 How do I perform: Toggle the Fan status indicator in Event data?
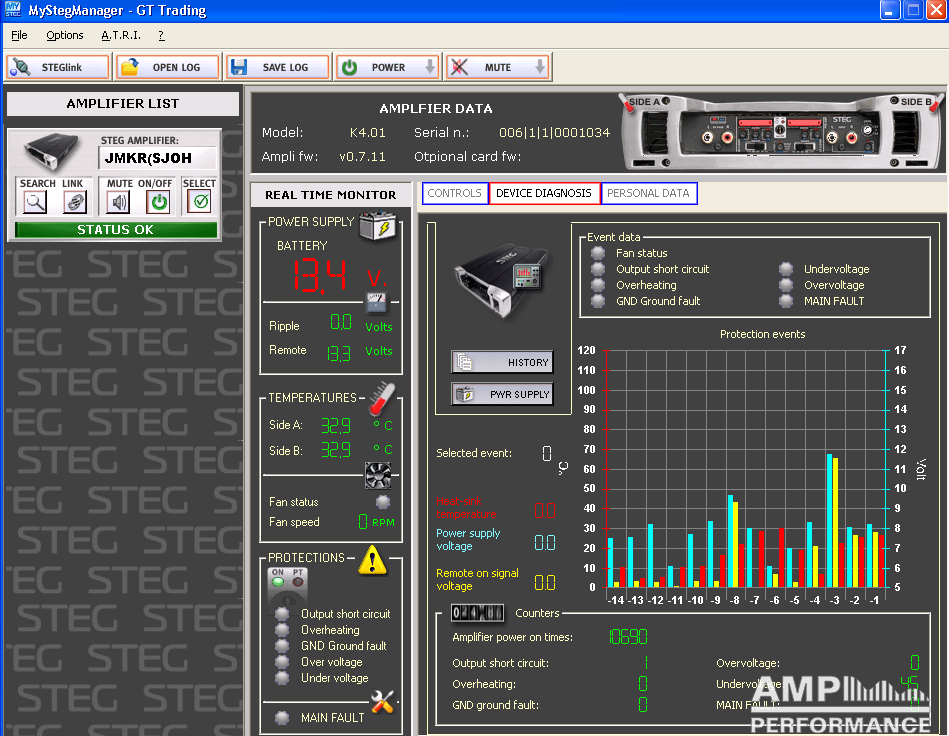tap(598, 253)
